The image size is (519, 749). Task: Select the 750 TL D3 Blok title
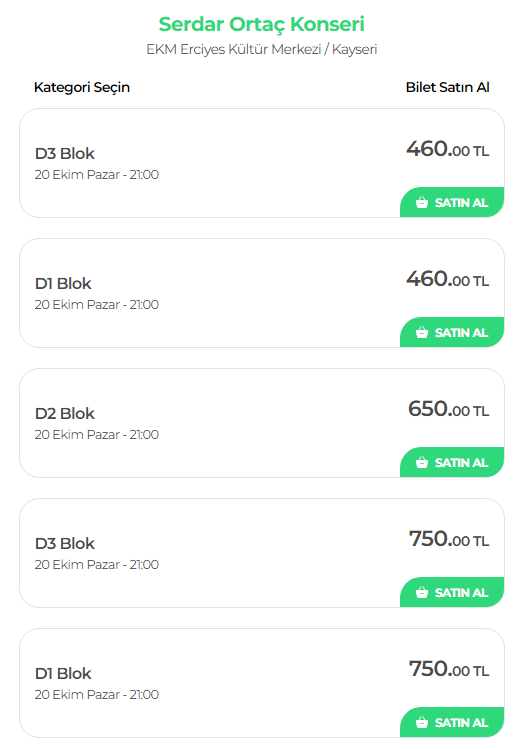[65, 544]
